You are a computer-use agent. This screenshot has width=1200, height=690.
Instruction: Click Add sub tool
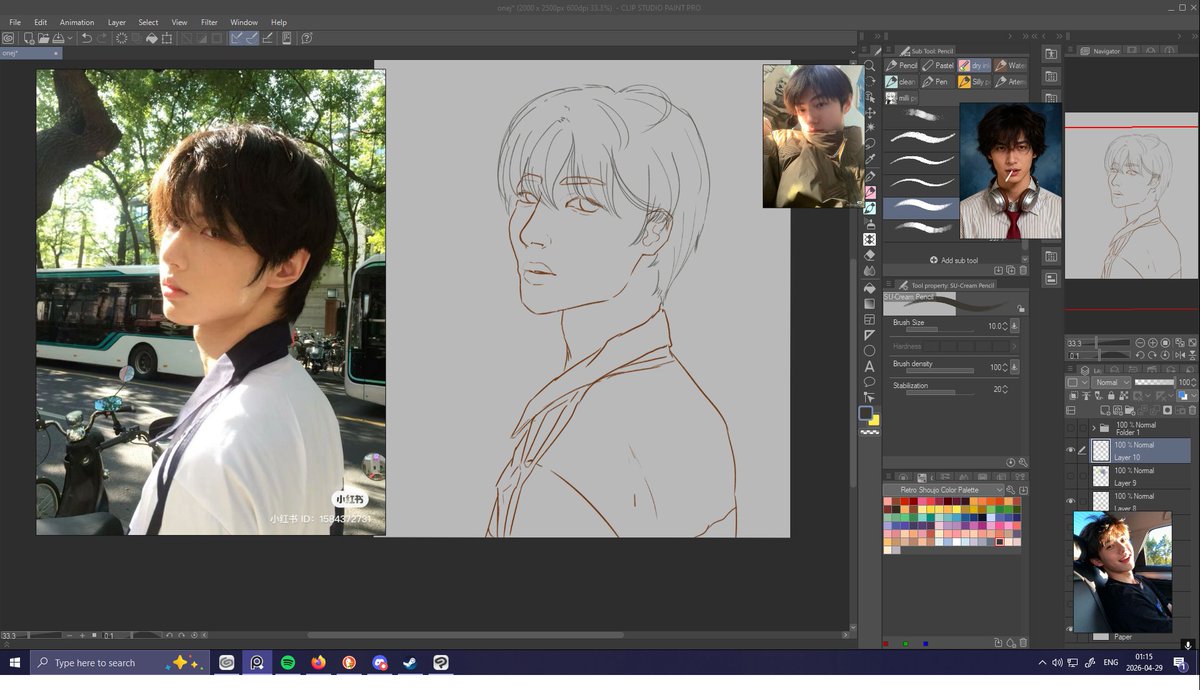pyautogui.click(x=954, y=260)
